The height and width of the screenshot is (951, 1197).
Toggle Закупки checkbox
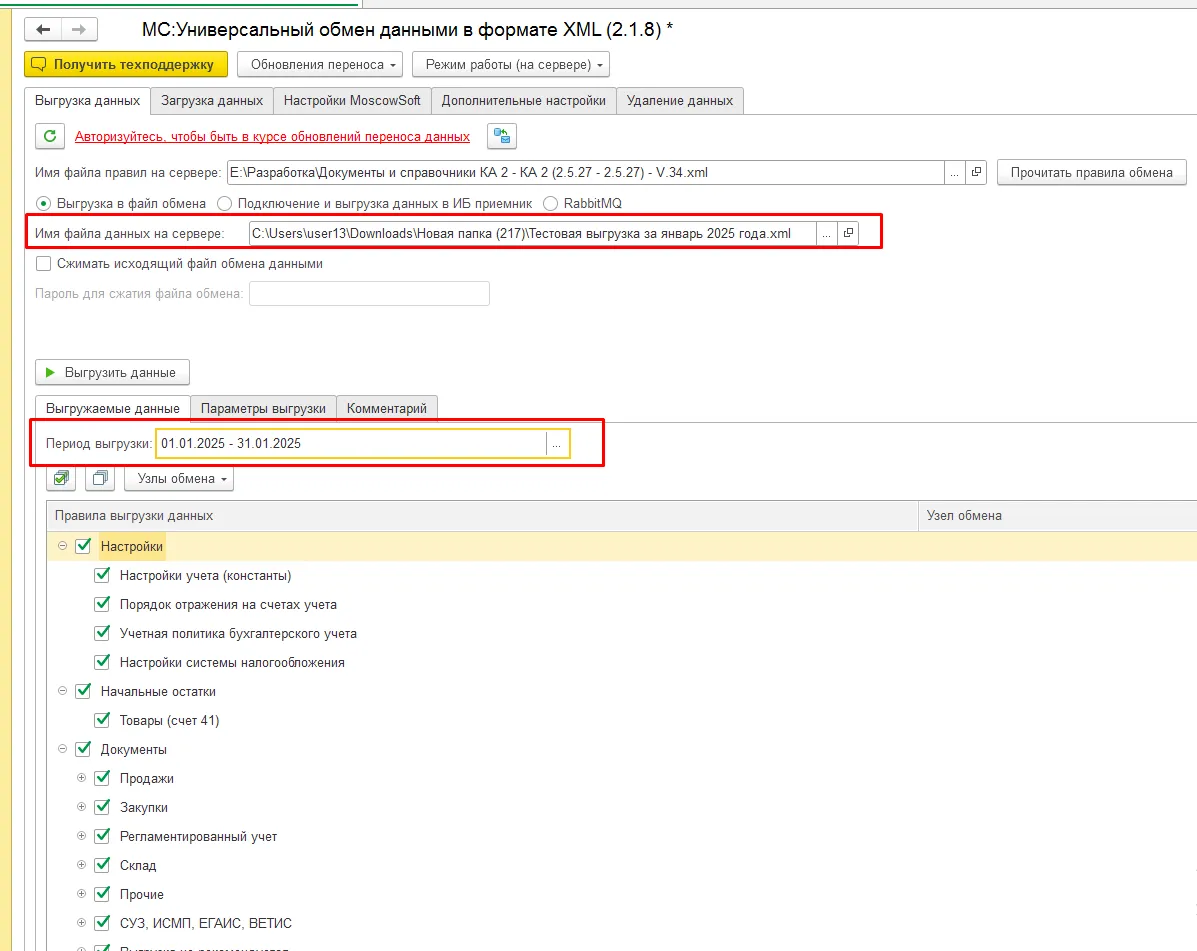click(102, 808)
